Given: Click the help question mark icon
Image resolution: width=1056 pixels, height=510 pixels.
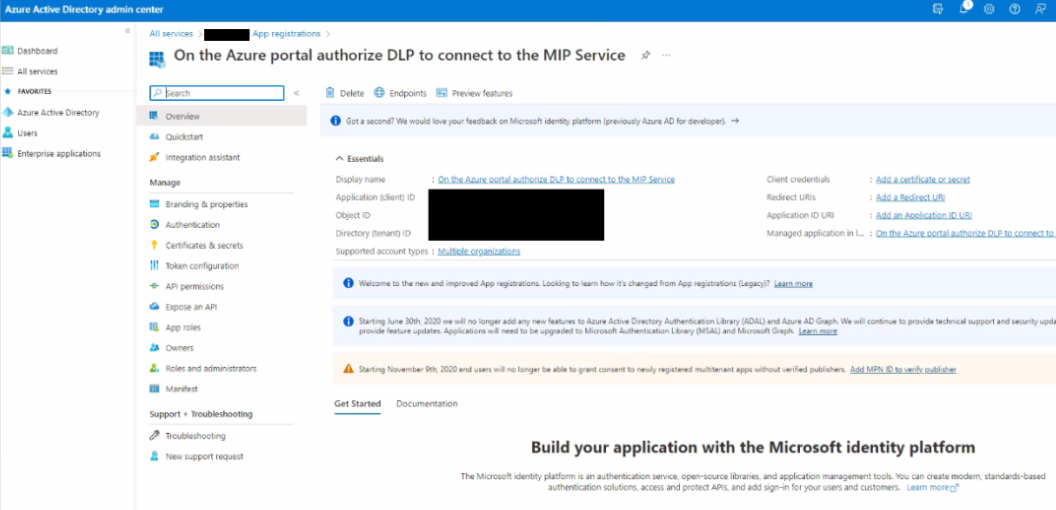Looking at the screenshot, I should 1015,9.
